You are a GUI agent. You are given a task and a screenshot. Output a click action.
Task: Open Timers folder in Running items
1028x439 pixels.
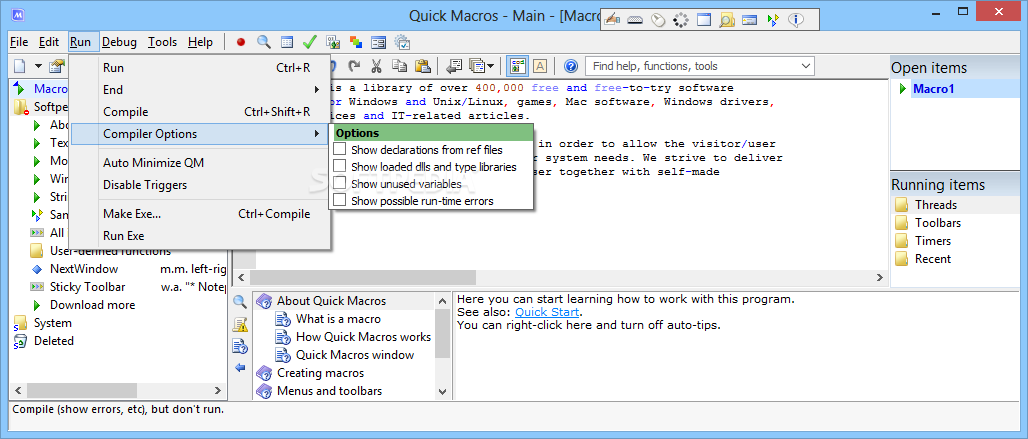coord(933,240)
